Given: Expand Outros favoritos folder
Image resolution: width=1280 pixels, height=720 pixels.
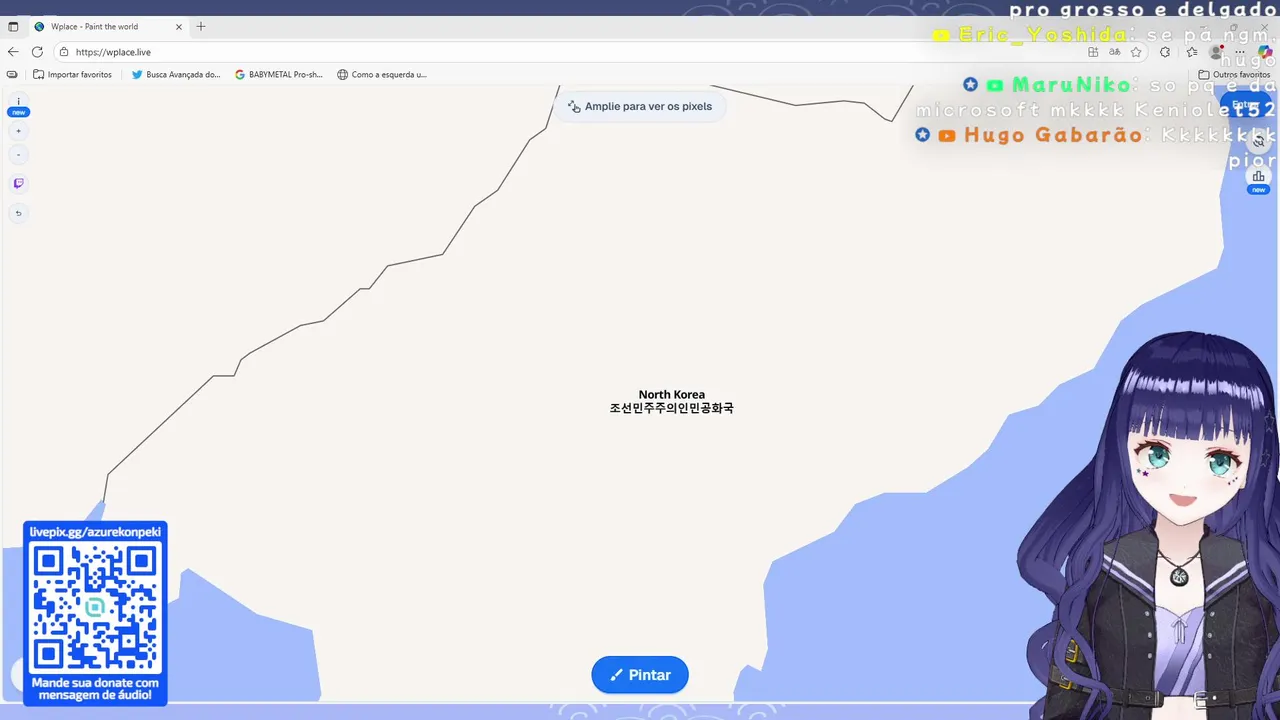Looking at the screenshot, I should [1234, 74].
